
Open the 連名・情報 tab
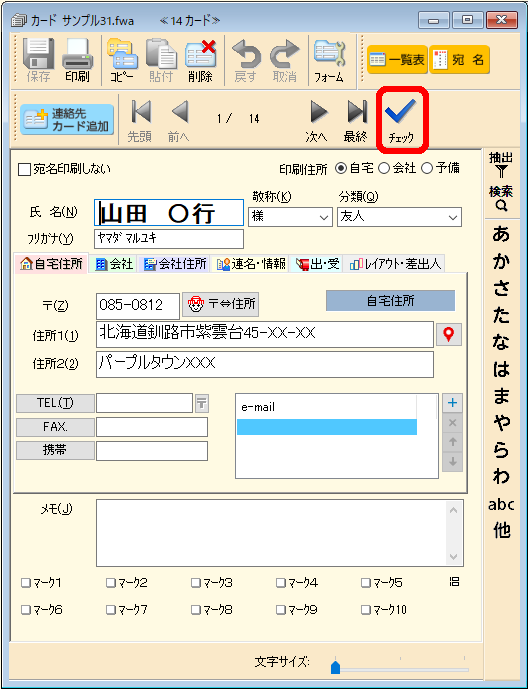click(250, 264)
